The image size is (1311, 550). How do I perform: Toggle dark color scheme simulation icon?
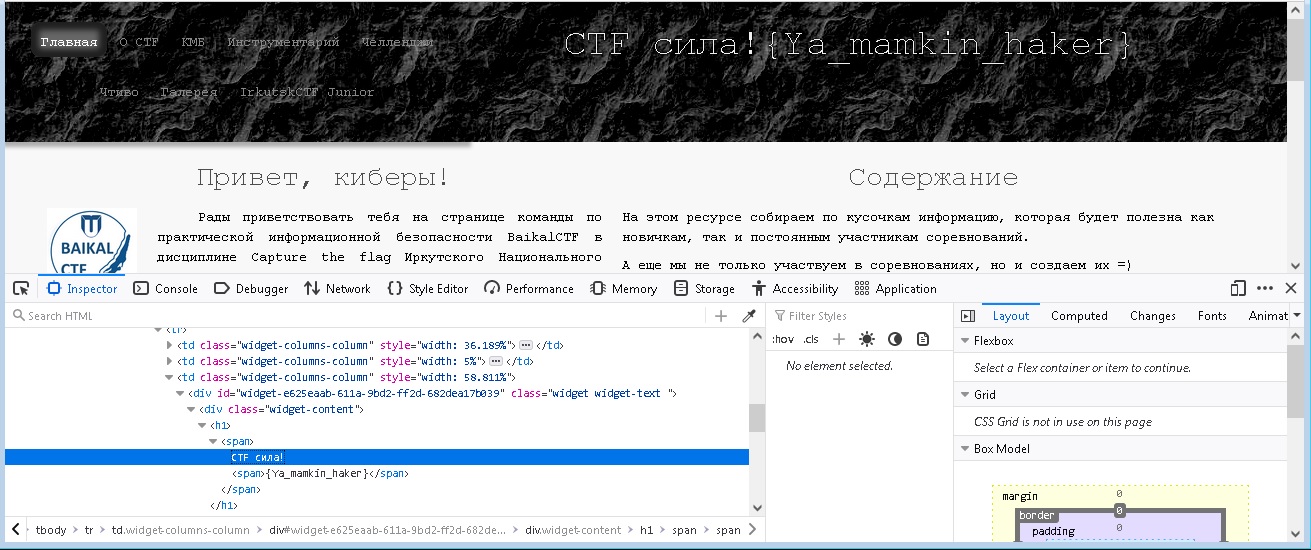click(895, 339)
